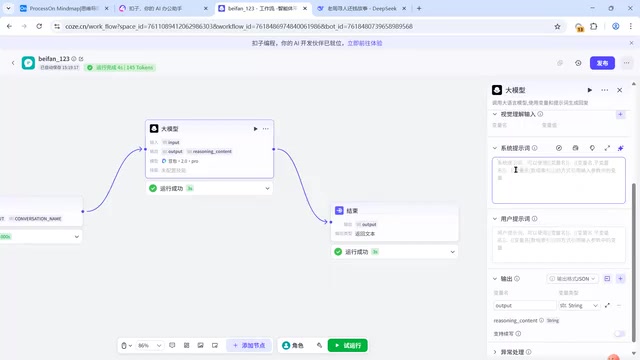Expand the start node run result chevron
640x360 pixels.
pos(77,237)
